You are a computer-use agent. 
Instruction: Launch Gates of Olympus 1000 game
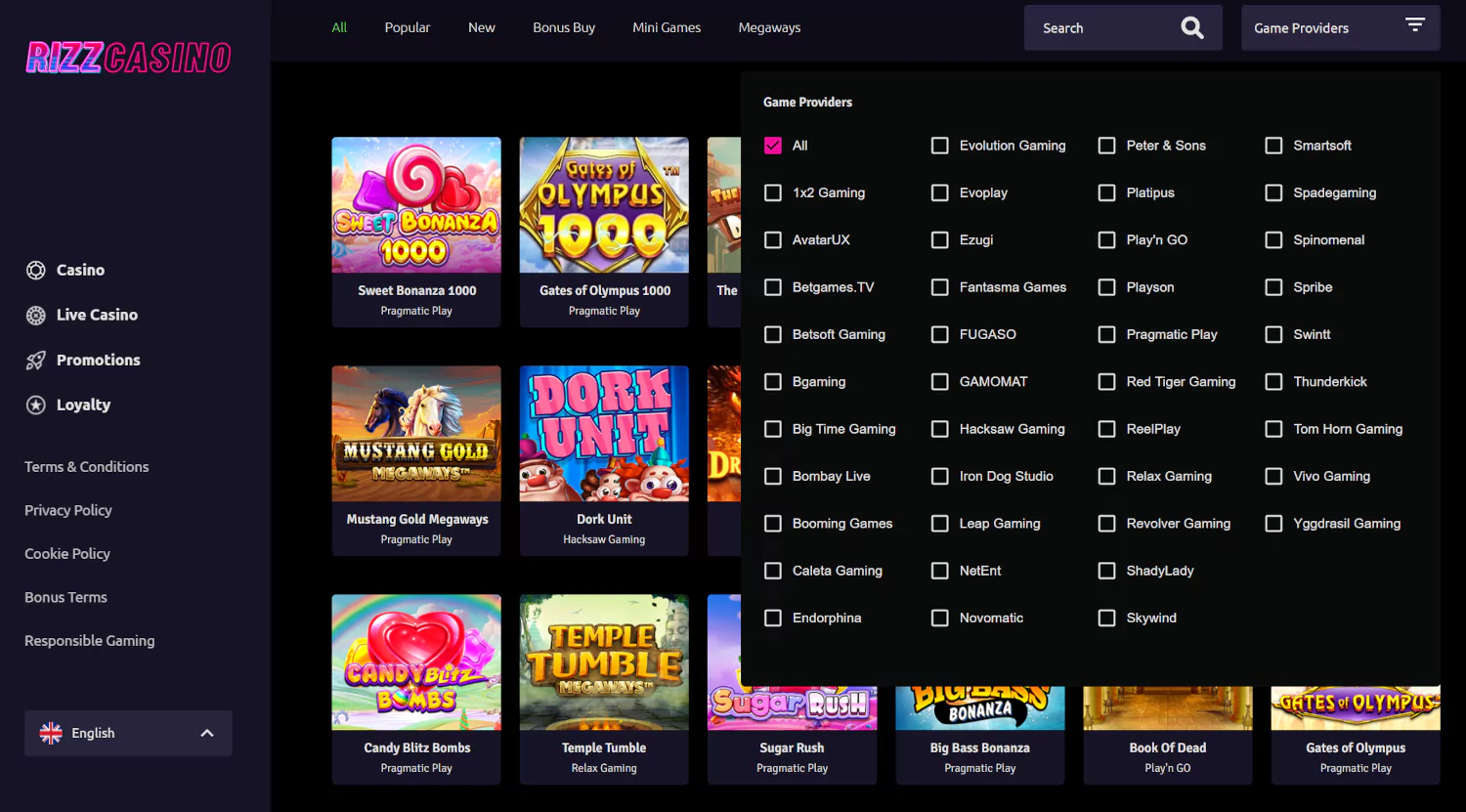point(604,205)
